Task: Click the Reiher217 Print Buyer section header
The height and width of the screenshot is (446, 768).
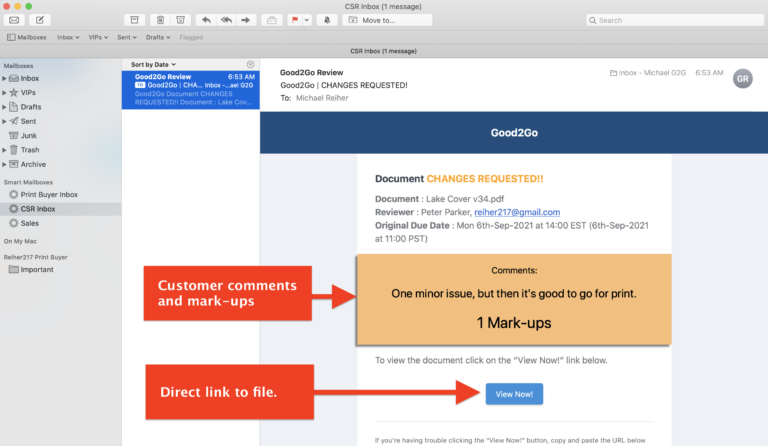Action: (x=35, y=257)
